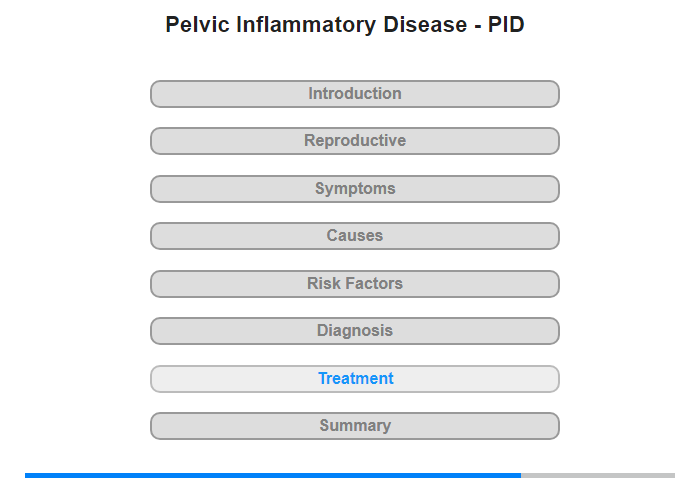Click the Pelvic Inflammatory Disease - PID title
The image size is (700, 480).
pos(345,25)
